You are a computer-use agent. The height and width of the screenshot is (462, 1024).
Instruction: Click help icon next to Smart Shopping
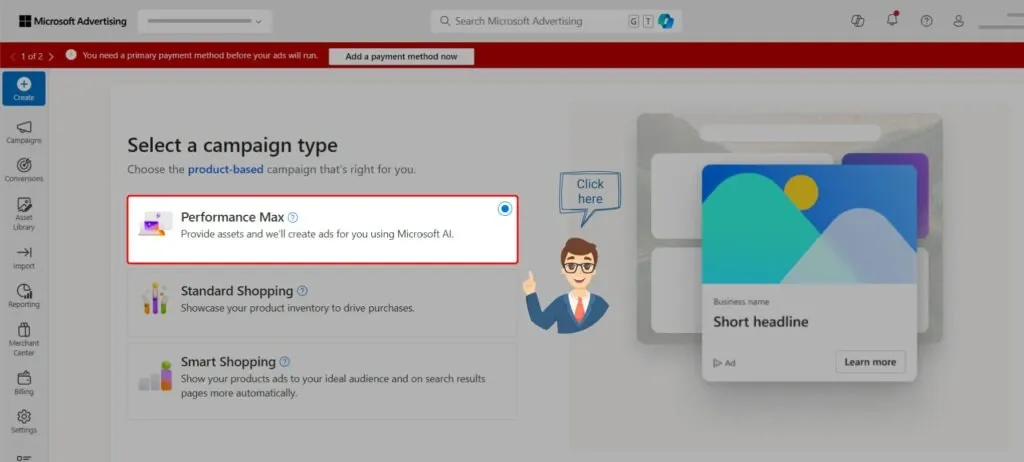(284, 361)
